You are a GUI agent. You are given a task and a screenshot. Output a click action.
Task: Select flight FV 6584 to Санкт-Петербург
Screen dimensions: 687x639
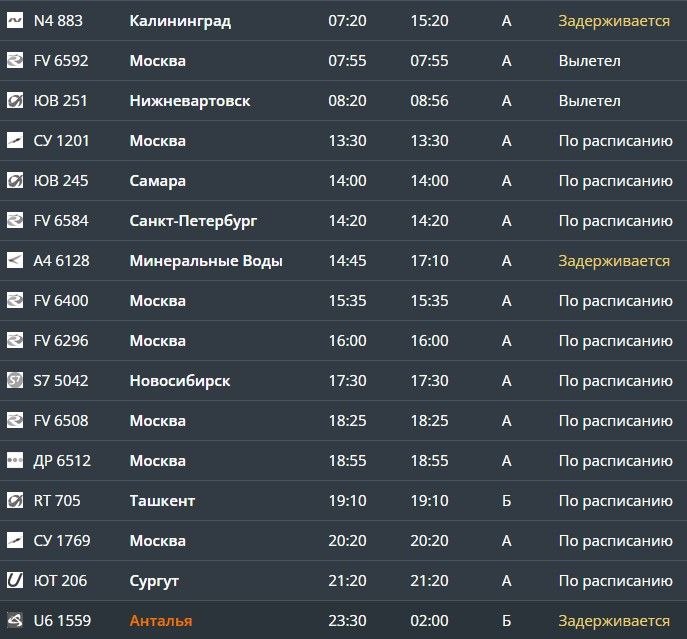click(344, 220)
